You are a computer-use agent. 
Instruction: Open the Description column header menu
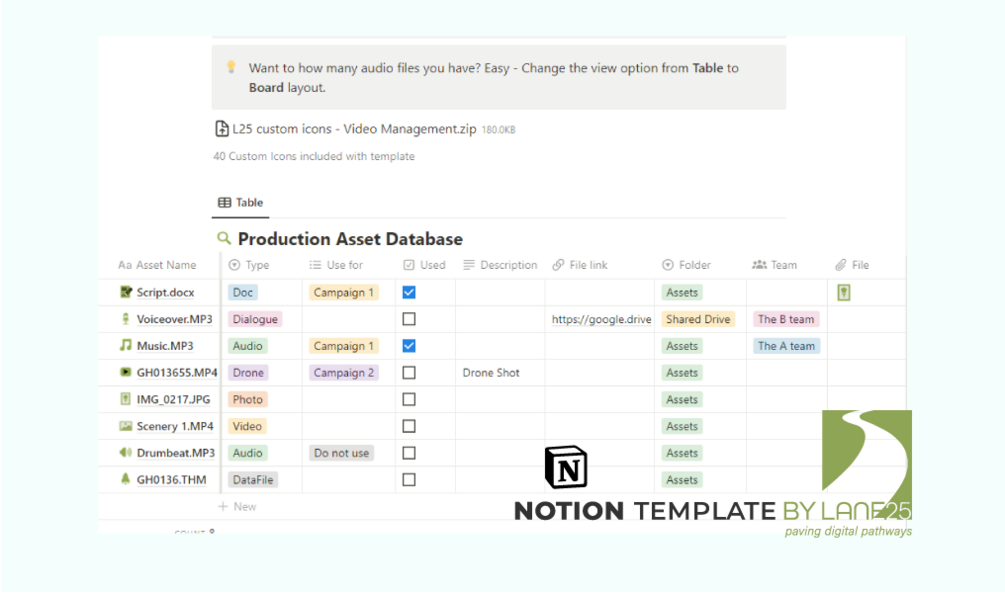pyautogui.click(x=500, y=265)
